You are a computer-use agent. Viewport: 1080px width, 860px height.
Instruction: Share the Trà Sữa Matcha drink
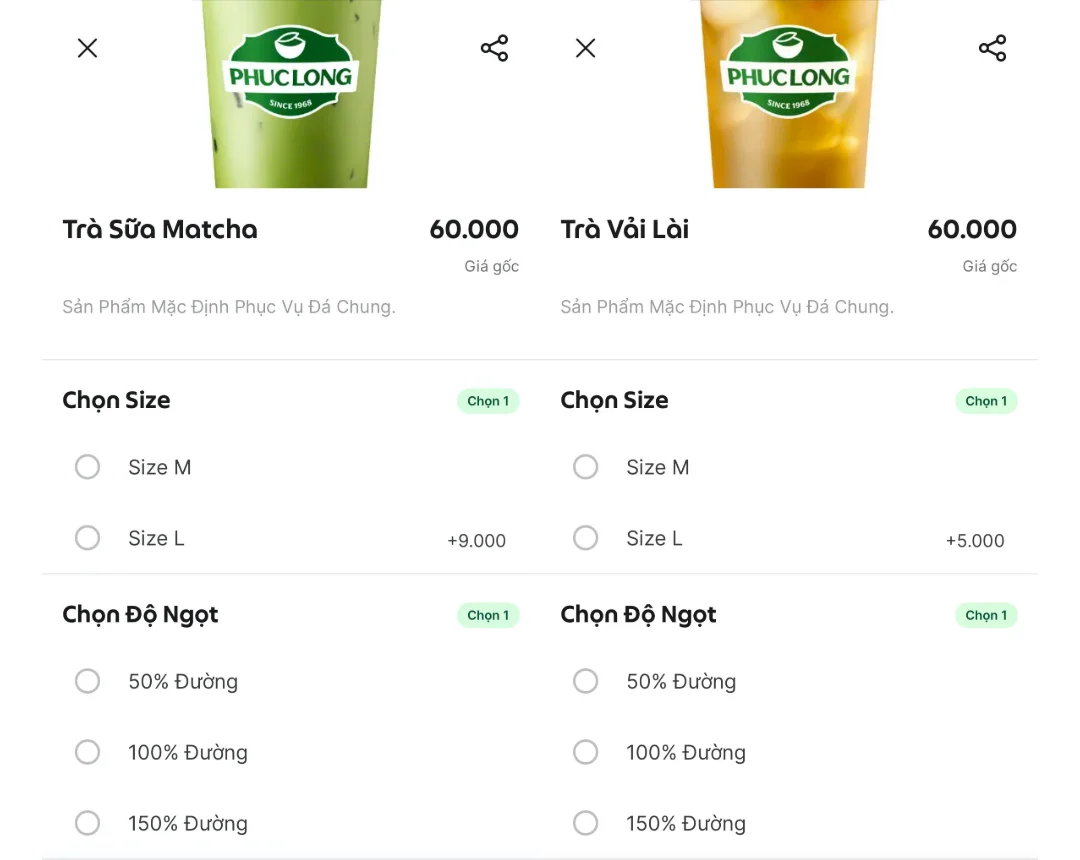(x=495, y=48)
